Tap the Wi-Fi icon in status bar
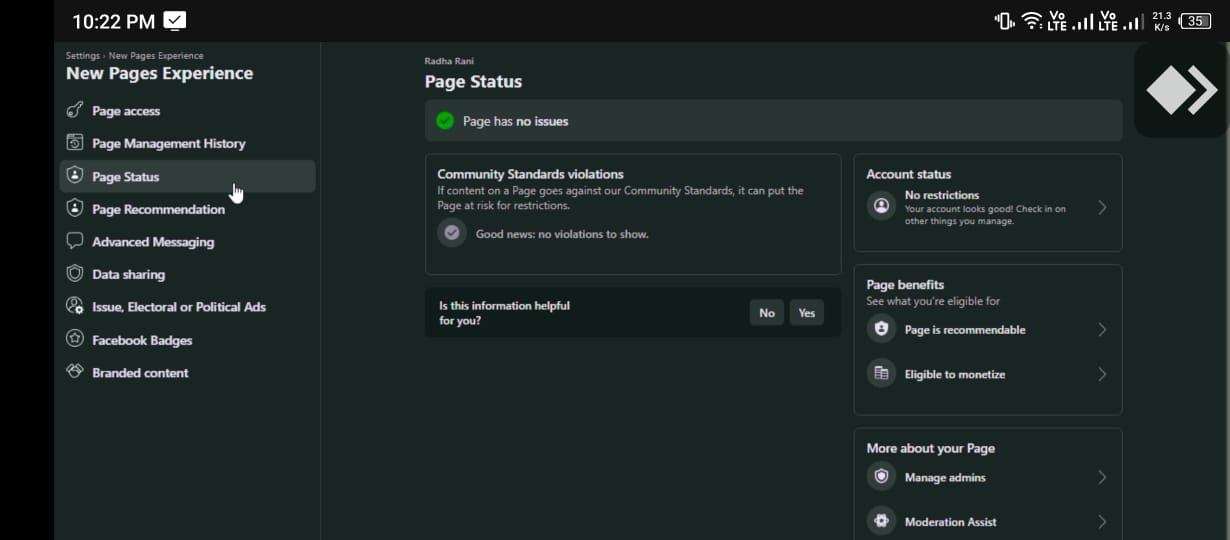The height and width of the screenshot is (540, 1230). click(1031, 21)
